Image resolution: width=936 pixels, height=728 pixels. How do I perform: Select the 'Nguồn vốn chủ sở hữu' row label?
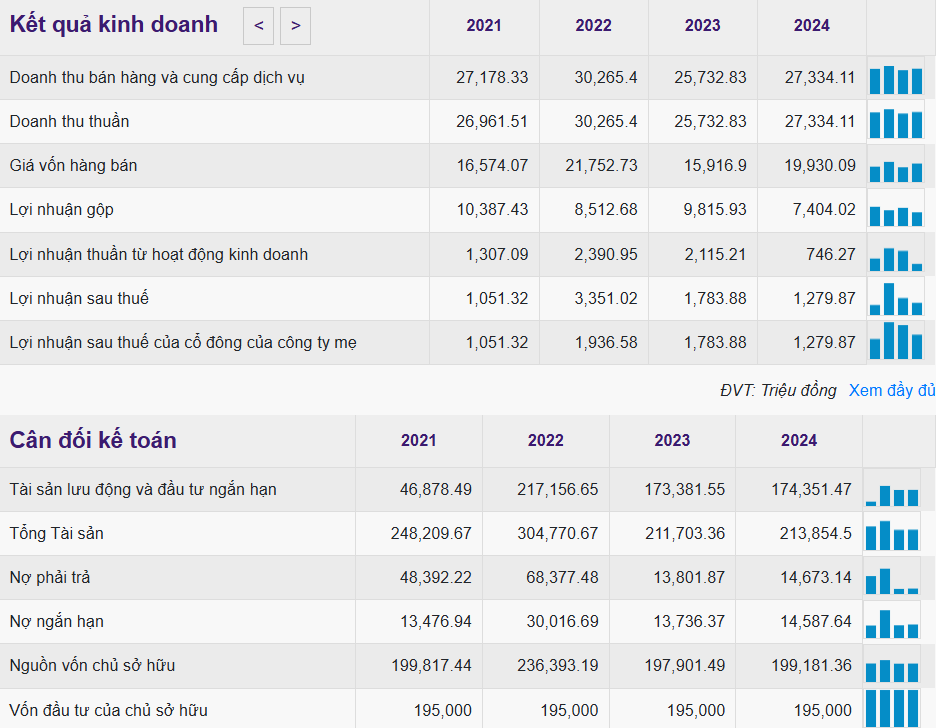tap(93, 665)
